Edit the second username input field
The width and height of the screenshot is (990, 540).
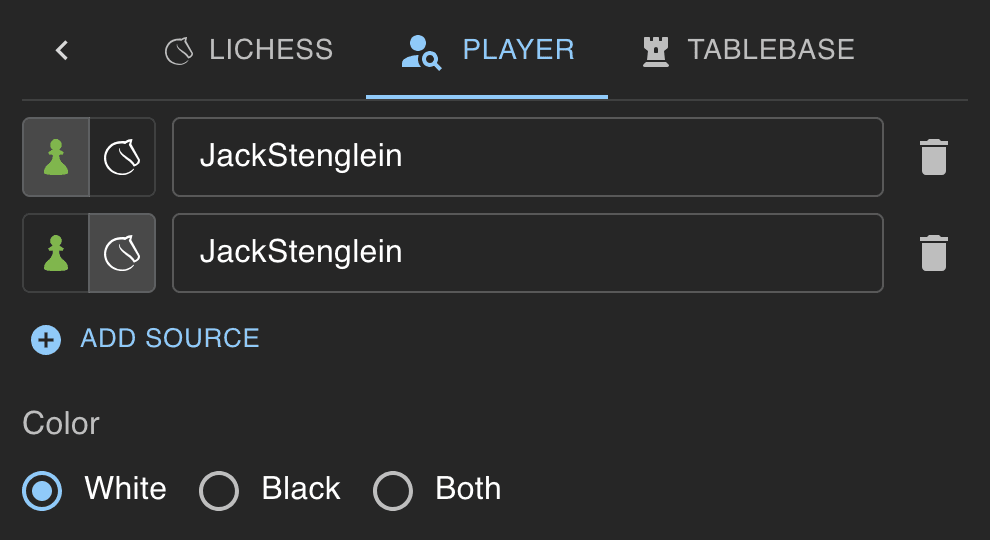[x=528, y=253]
